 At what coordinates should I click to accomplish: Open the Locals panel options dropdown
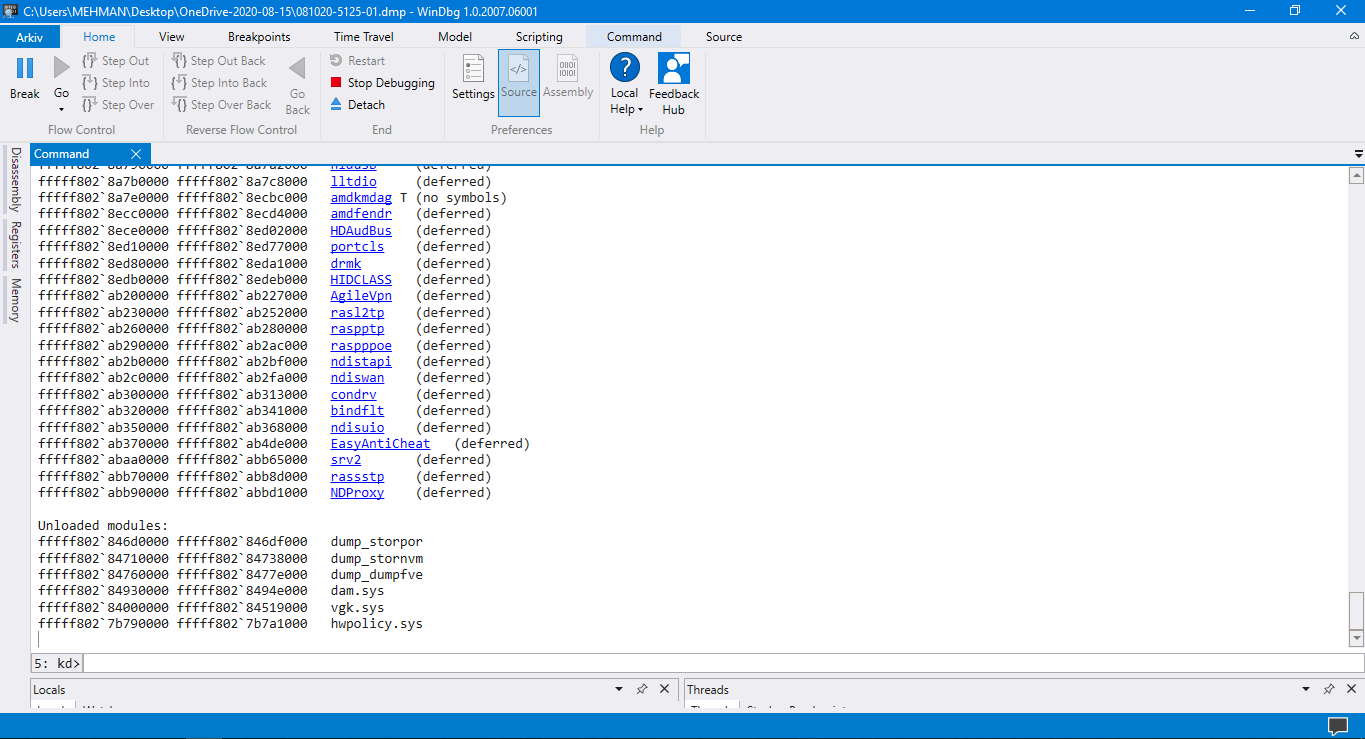(x=620, y=690)
